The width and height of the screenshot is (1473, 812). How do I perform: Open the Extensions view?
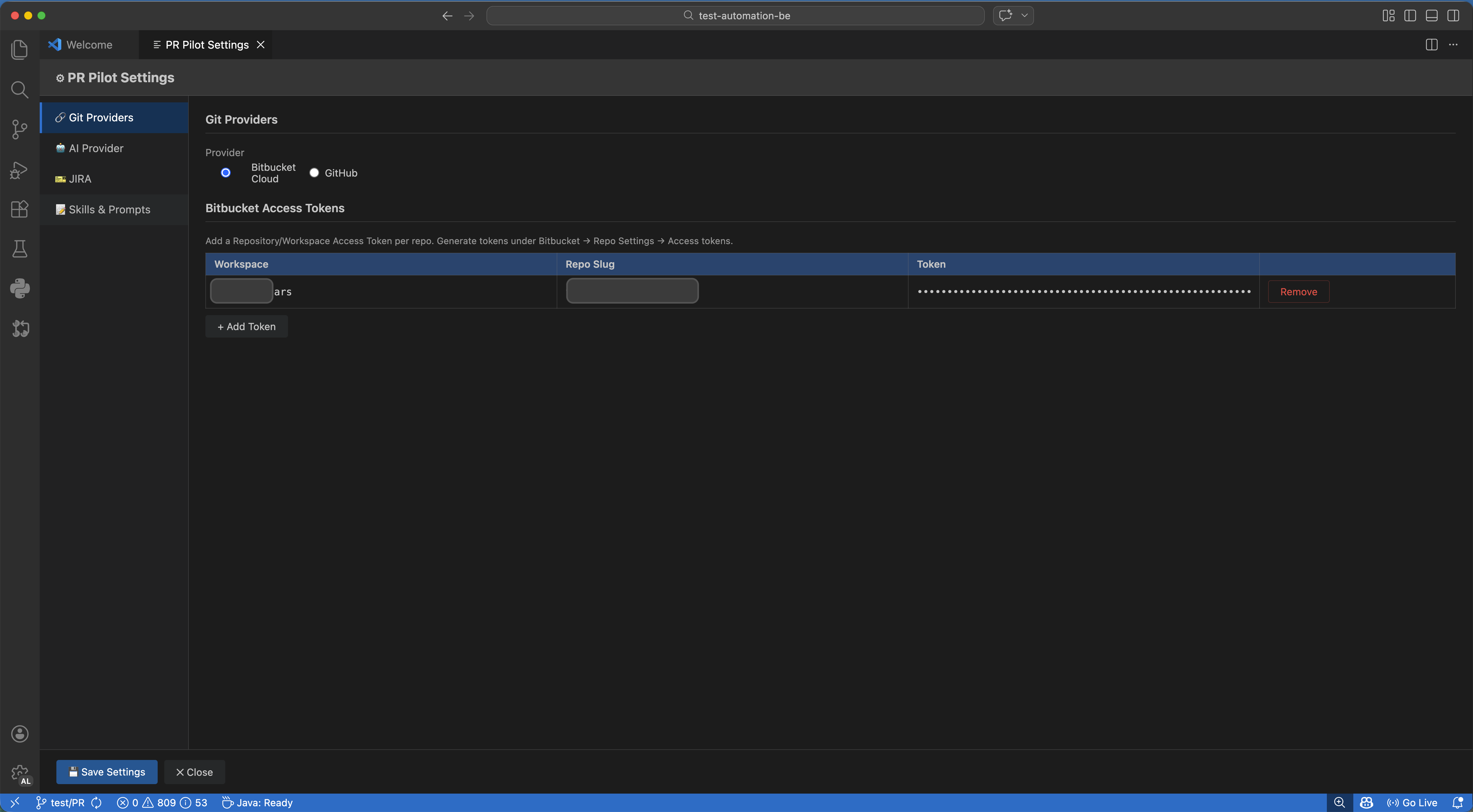[20, 209]
